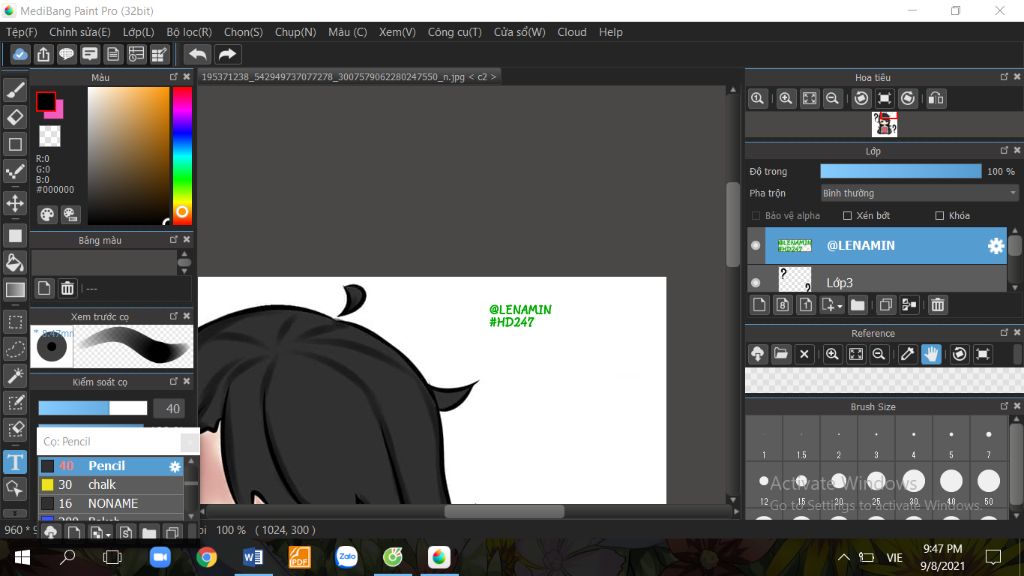The height and width of the screenshot is (576, 1024).
Task: Zoom in on the Navigator panel
Action: [x=786, y=99]
